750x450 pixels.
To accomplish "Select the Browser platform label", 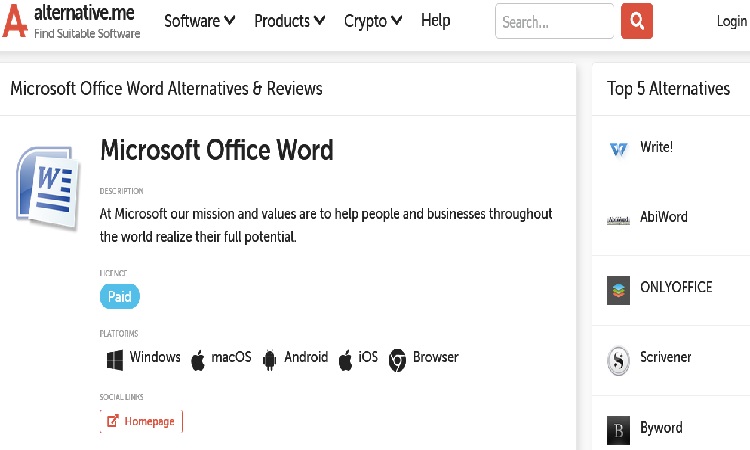I will (436, 357).
